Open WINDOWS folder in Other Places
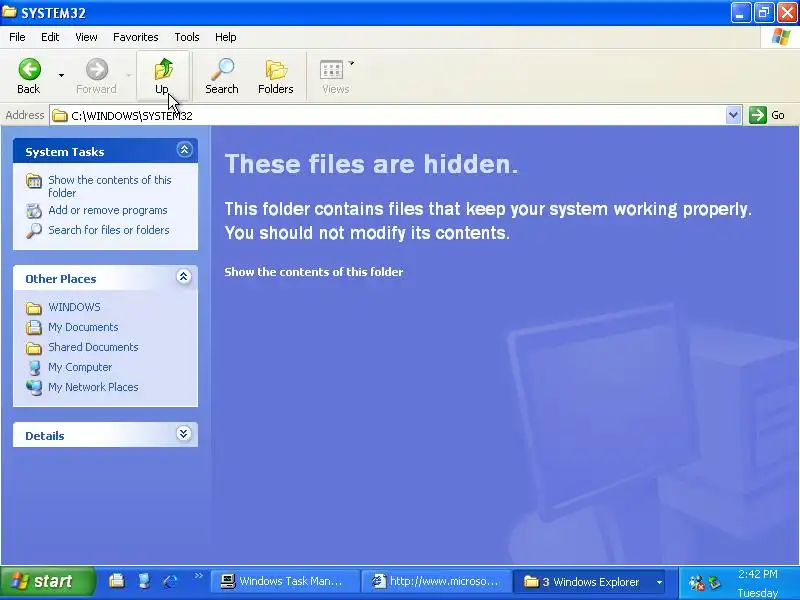 click(74, 307)
